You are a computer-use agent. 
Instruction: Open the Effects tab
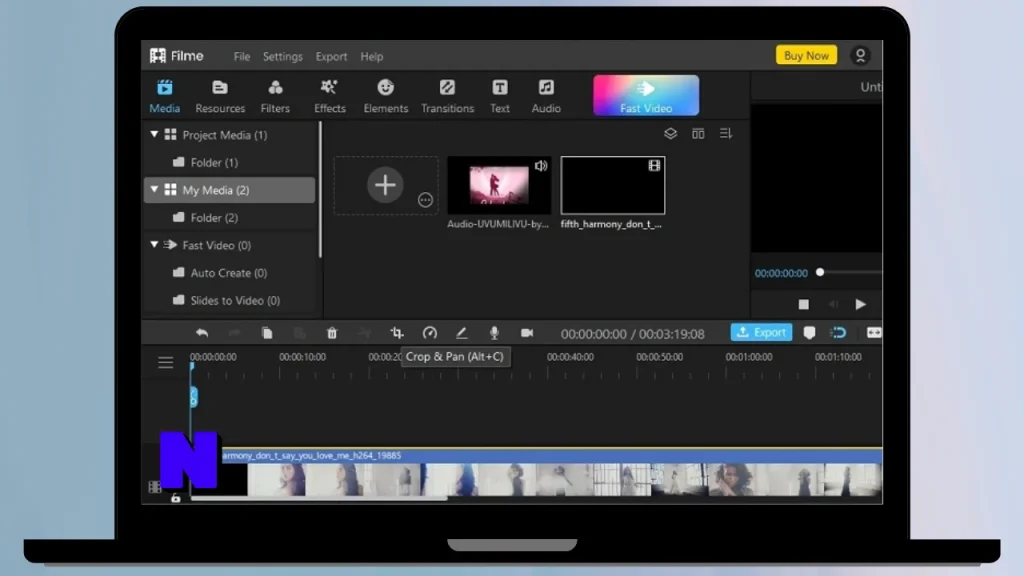coord(330,96)
